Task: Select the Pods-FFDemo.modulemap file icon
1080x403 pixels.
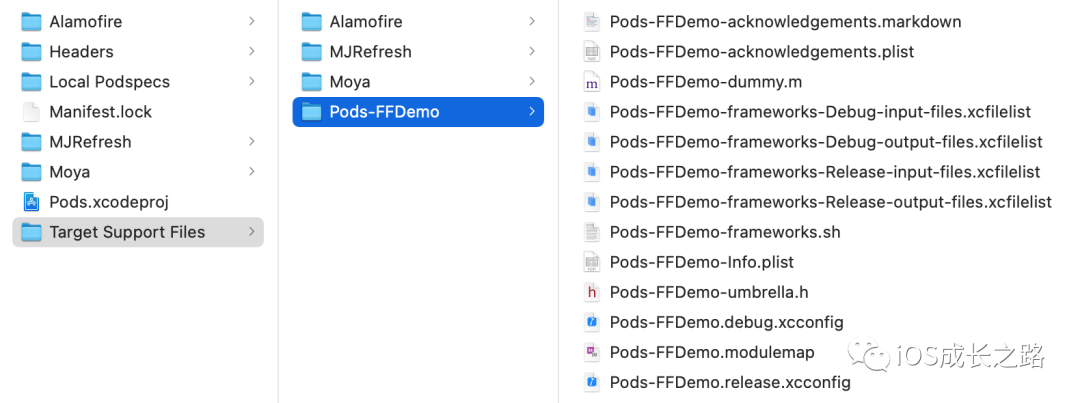Action: point(591,352)
